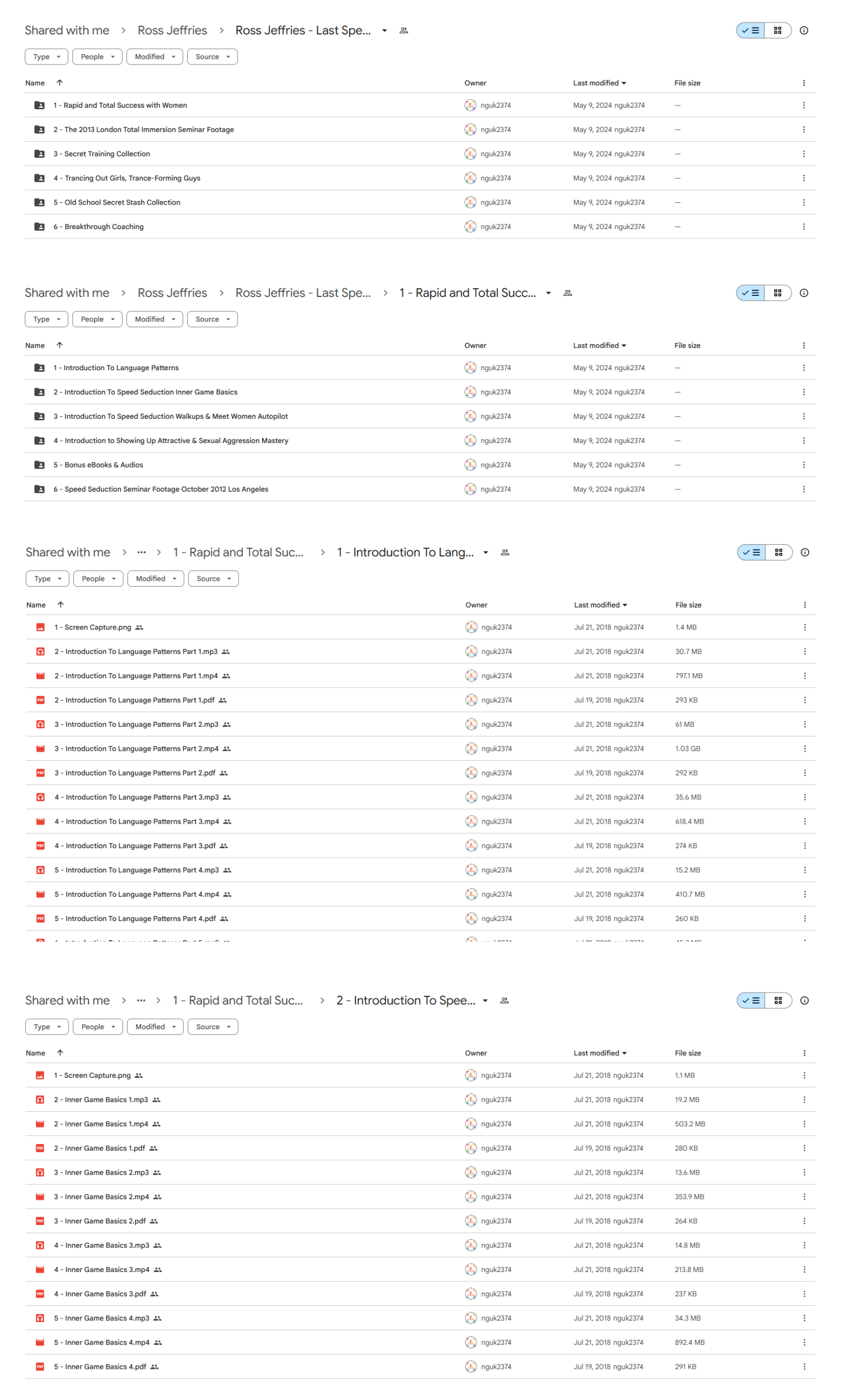The image size is (842, 1400).
Task: Click audio file icon of Language Patterns Part 1.mp3
Action: click(x=40, y=651)
